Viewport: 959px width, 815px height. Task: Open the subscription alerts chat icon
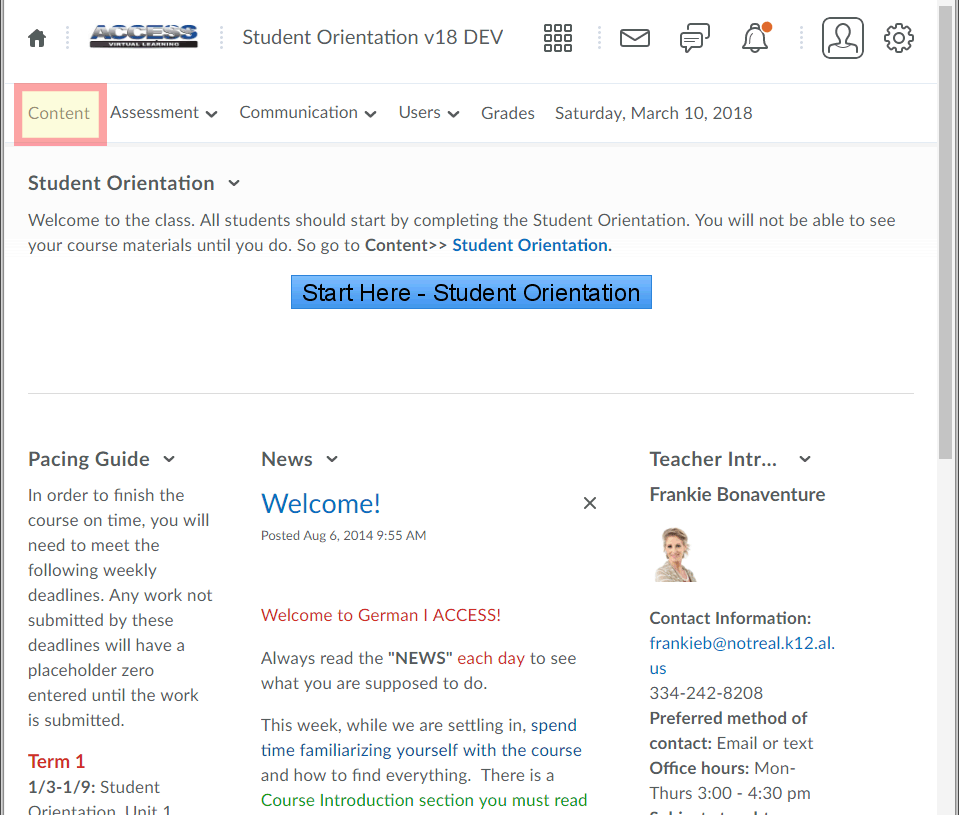[x=694, y=38]
